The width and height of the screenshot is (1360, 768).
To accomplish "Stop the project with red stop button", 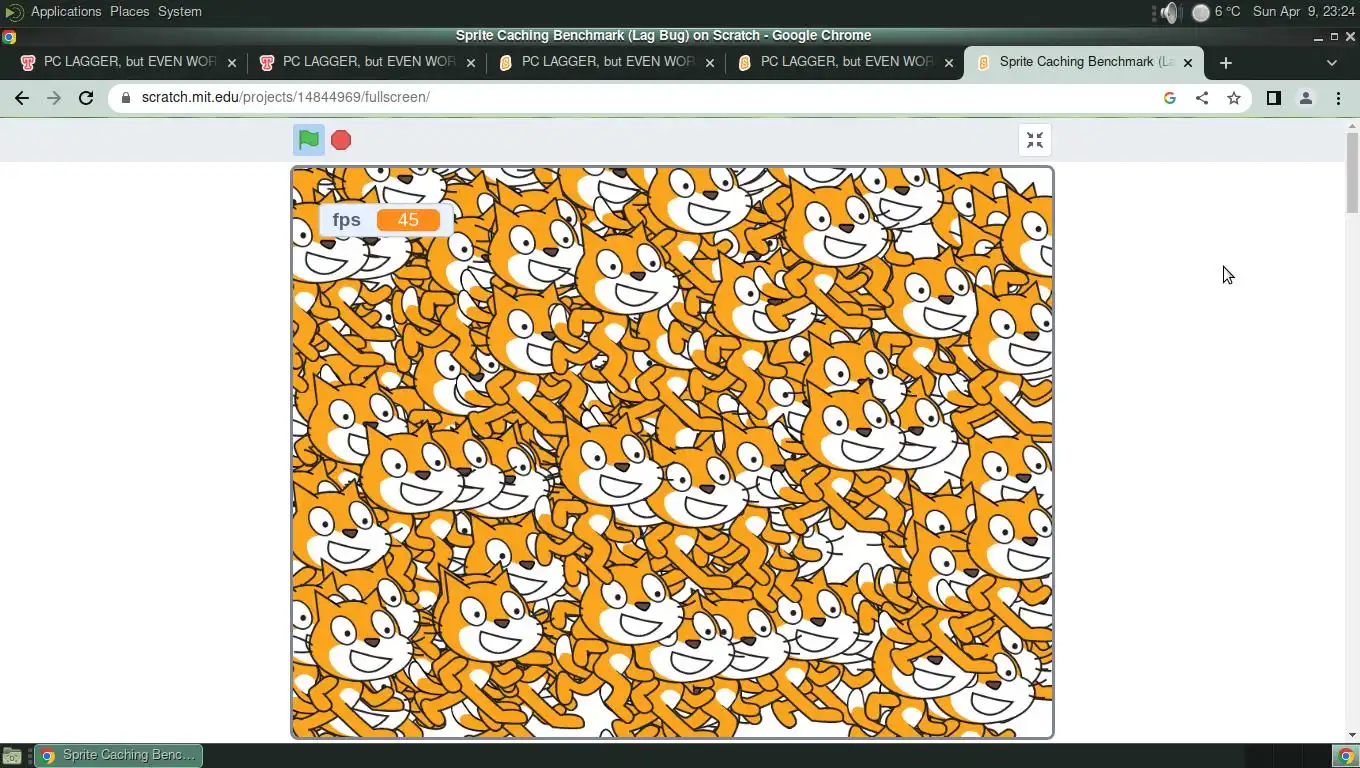I will tap(341, 140).
